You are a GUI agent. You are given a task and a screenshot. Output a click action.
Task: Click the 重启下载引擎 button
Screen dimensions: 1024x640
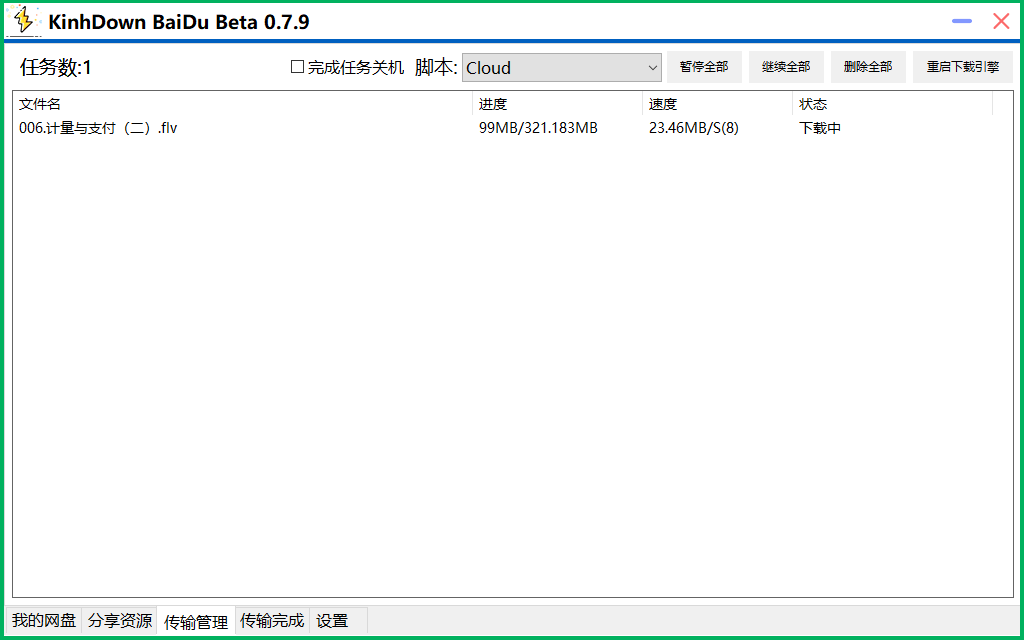pos(962,67)
